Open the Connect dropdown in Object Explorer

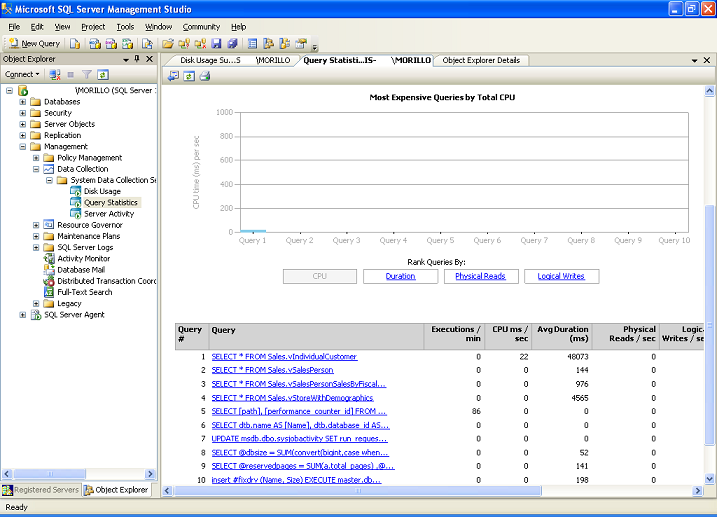click(21, 74)
